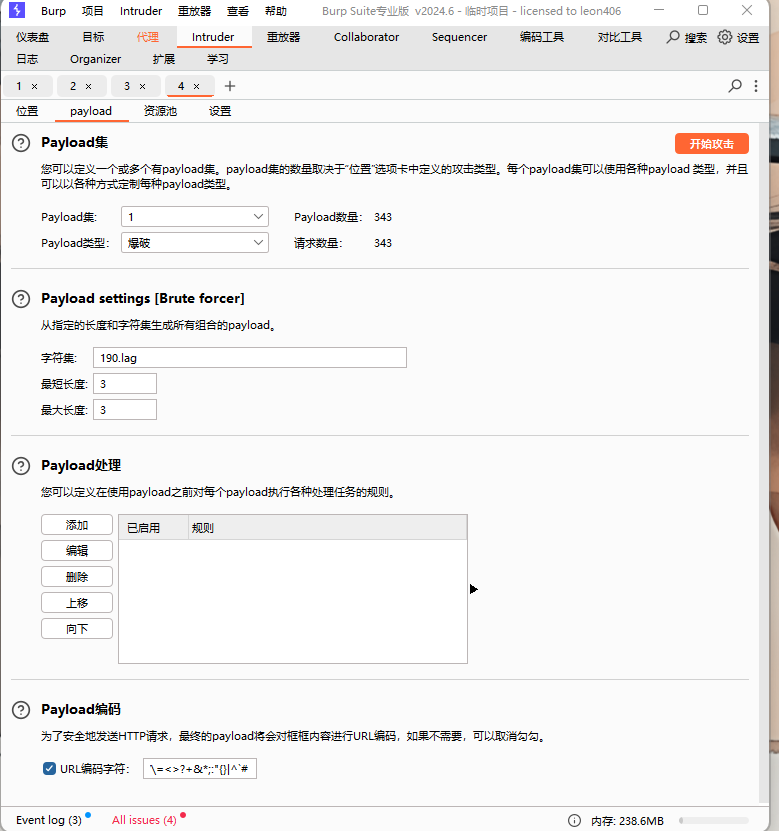Switch to payload sub-tab
Screen dimensions: 779x831
[91, 111]
